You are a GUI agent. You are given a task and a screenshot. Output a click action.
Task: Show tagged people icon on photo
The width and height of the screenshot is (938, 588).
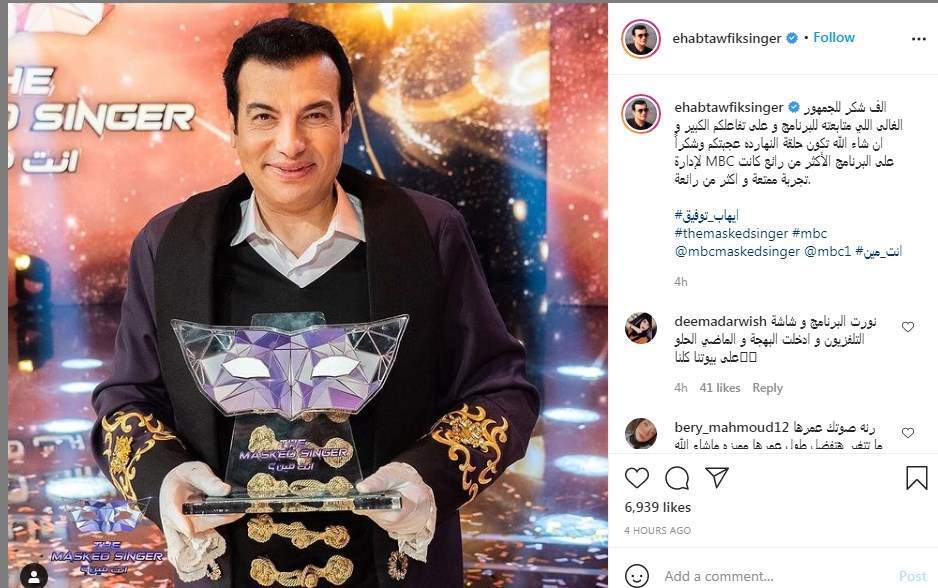[34, 576]
